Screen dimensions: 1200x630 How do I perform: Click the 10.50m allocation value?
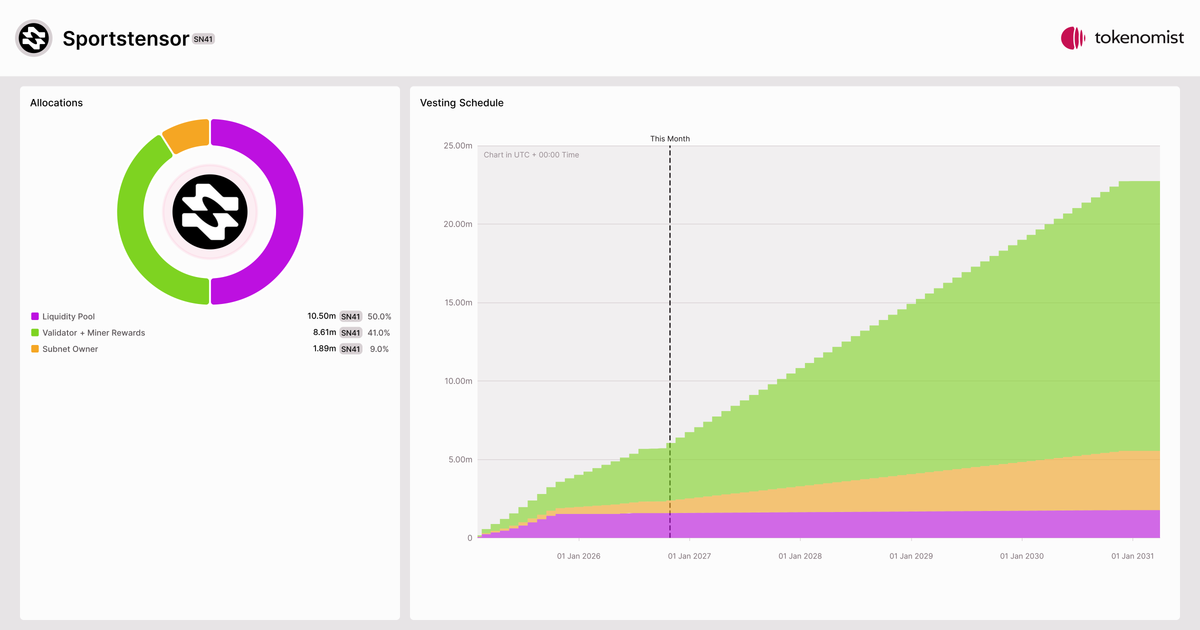click(x=322, y=316)
